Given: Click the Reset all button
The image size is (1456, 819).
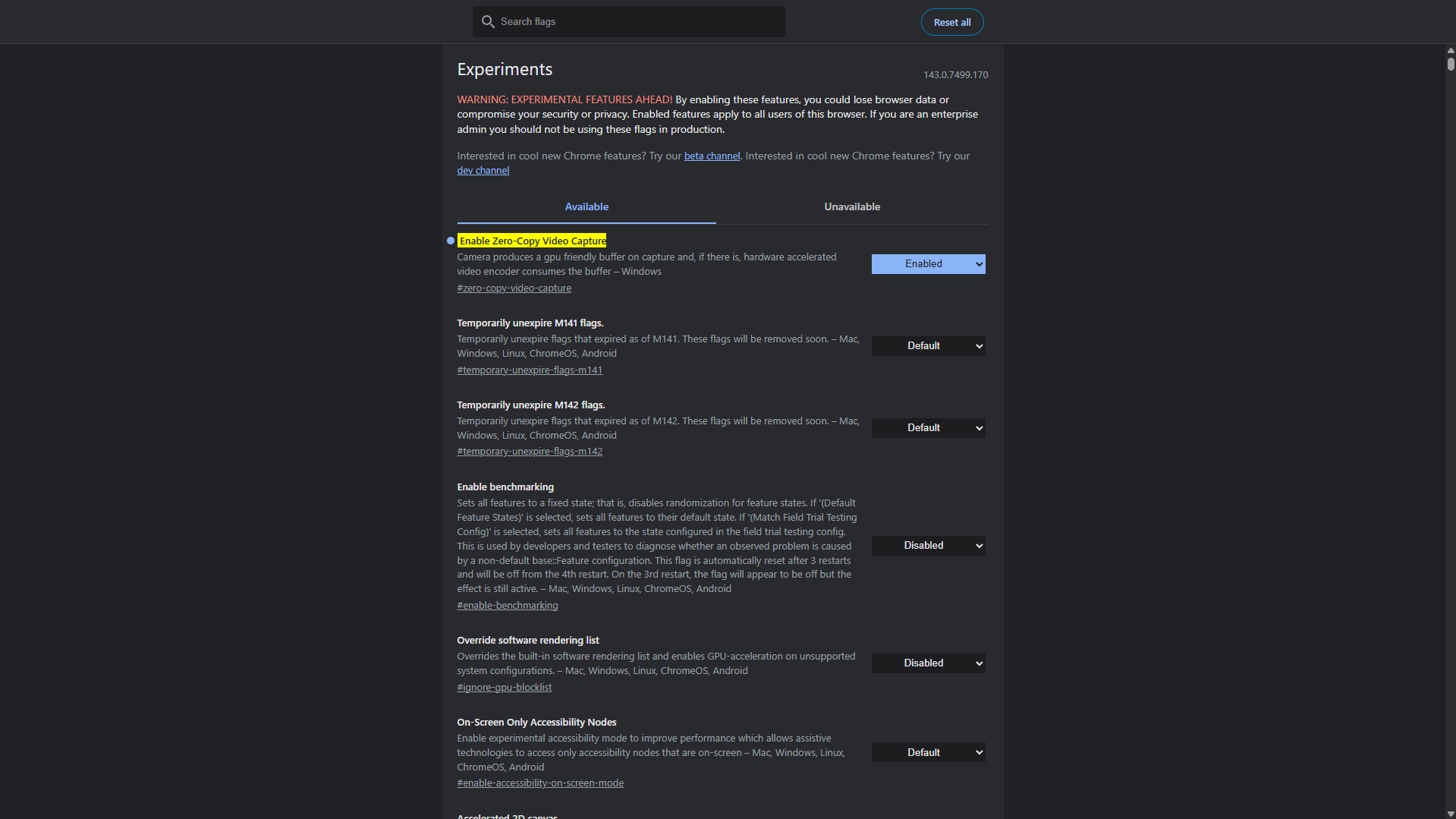Looking at the screenshot, I should [951, 21].
